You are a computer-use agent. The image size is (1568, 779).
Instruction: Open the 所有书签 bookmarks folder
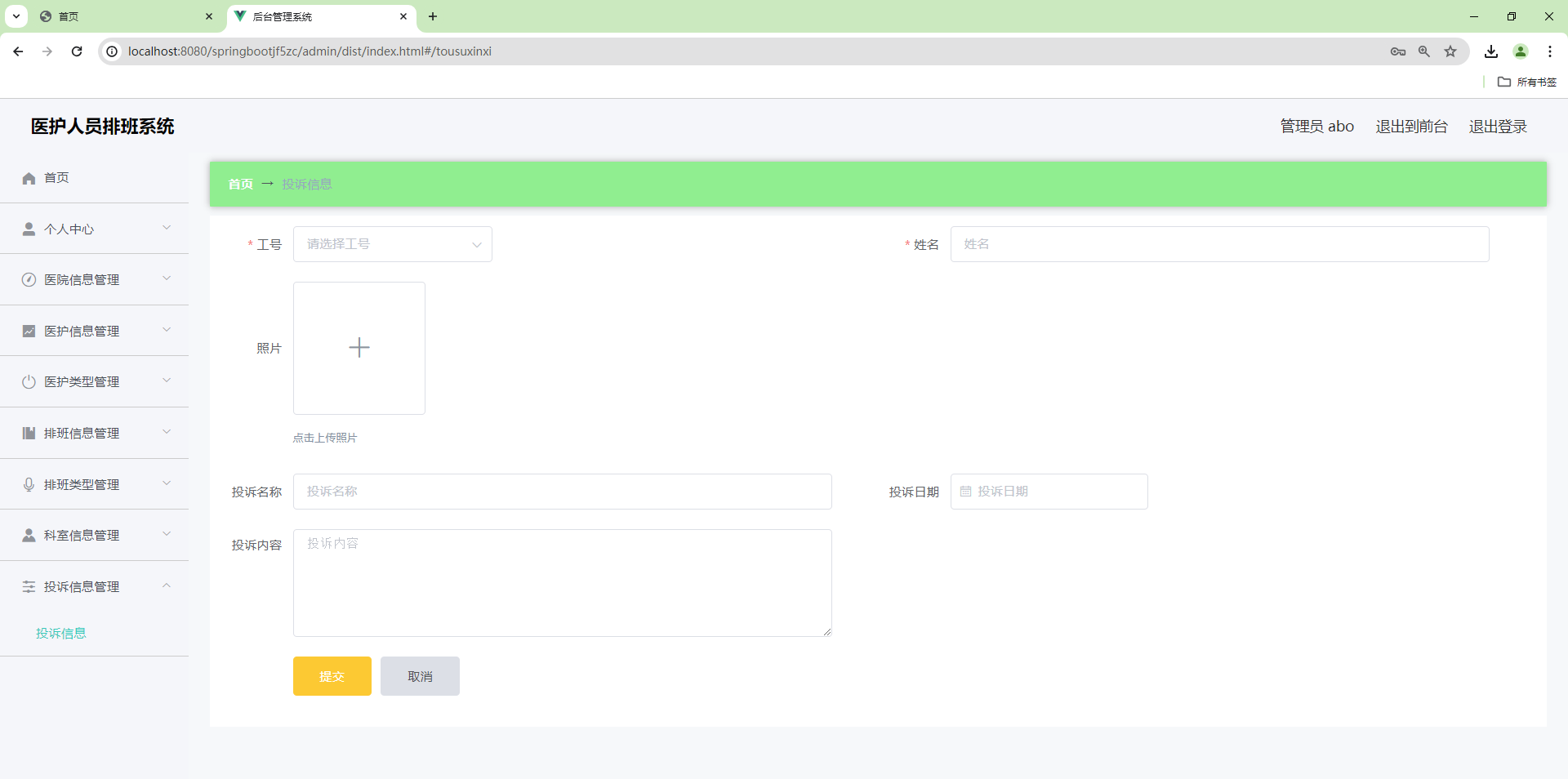(1527, 82)
